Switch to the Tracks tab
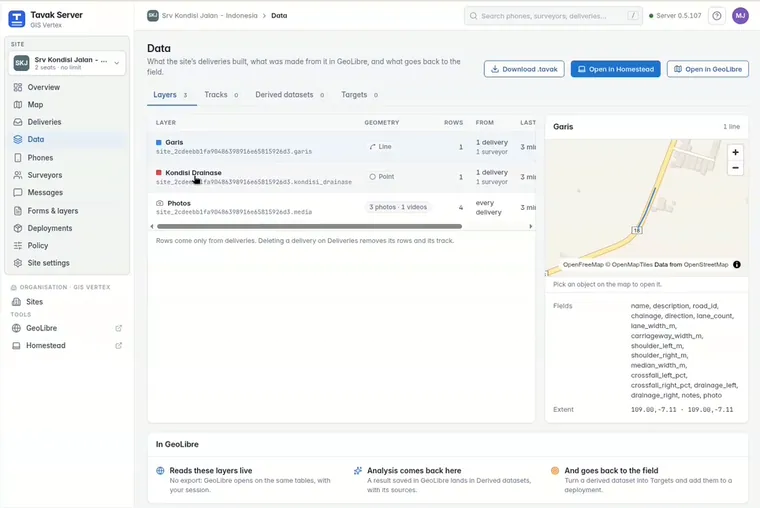Viewport: 760px width, 508px height. click(222, 95)
